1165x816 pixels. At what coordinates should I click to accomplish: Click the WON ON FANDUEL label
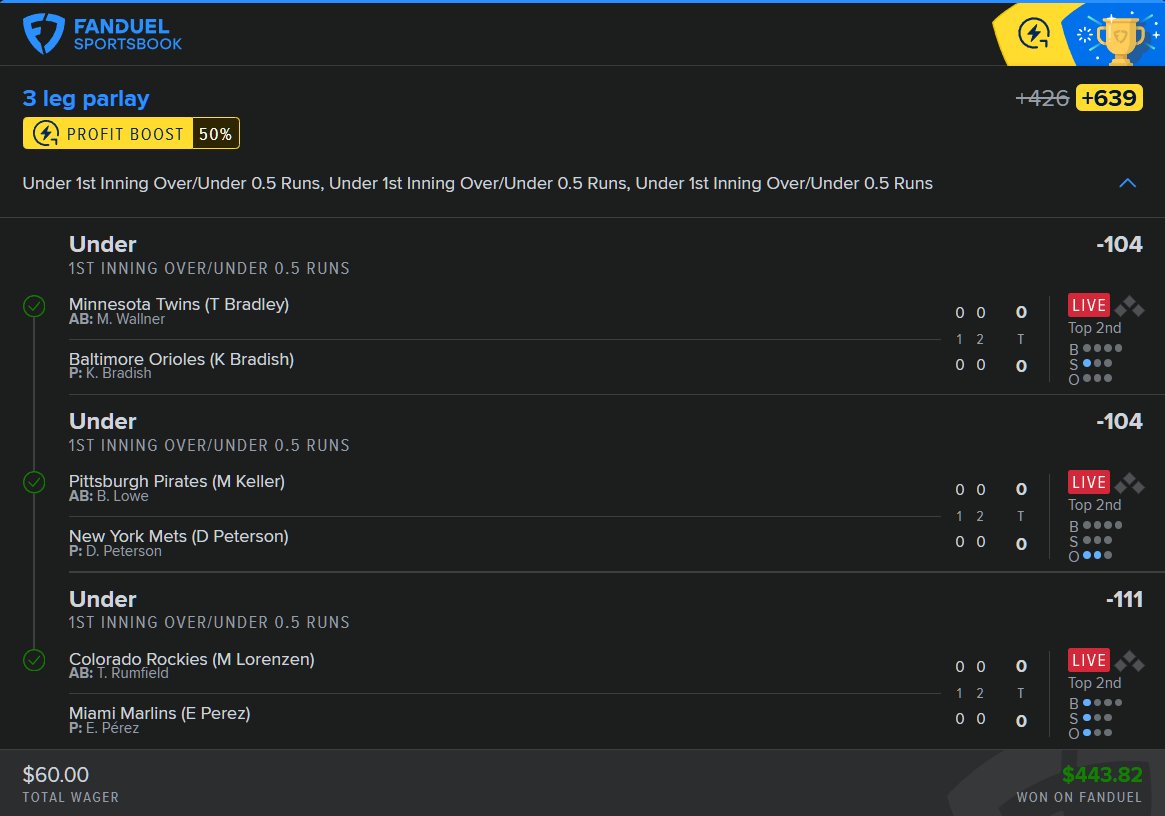pos(1079,797)
